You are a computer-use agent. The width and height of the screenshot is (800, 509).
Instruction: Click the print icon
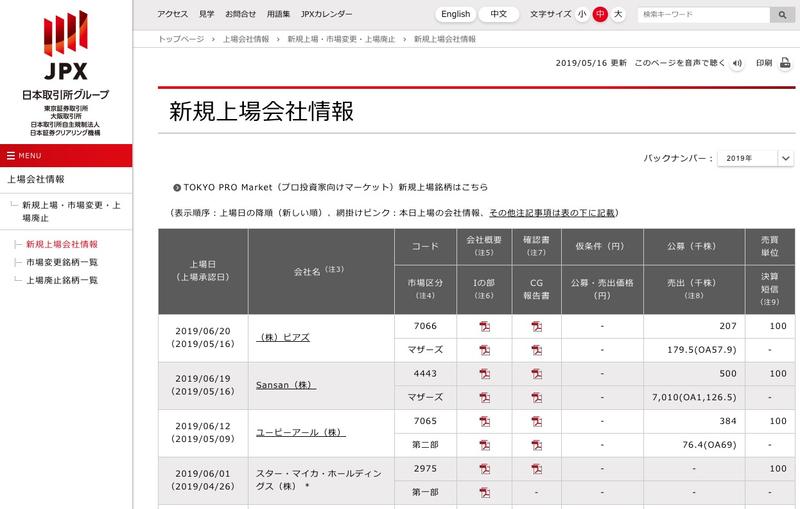pos(785,63)
